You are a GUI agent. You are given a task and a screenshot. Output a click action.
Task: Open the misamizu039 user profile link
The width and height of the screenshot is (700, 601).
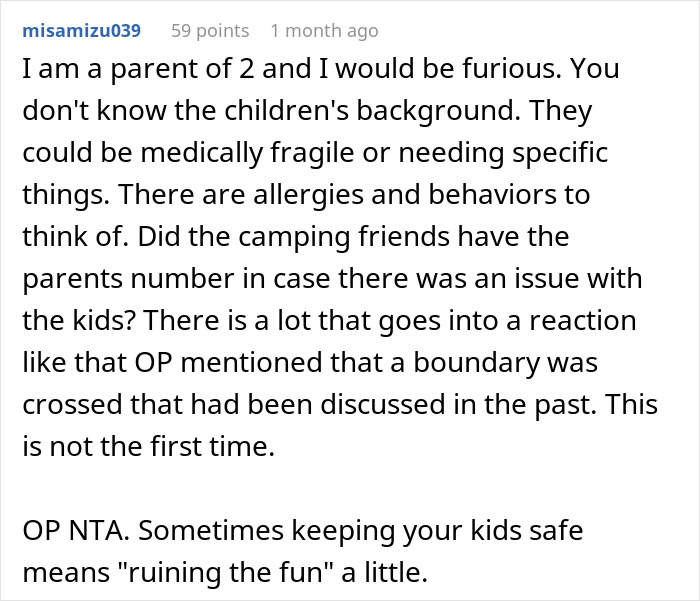pyautogui.click(x=82, y=31)
